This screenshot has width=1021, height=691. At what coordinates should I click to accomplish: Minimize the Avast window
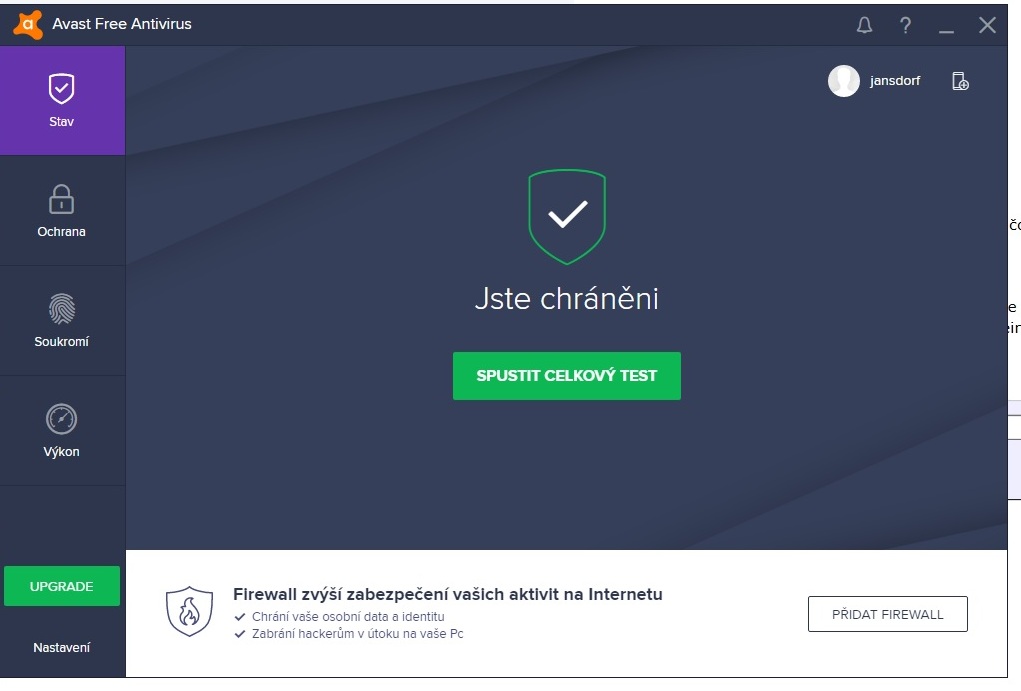pos(946,25)
